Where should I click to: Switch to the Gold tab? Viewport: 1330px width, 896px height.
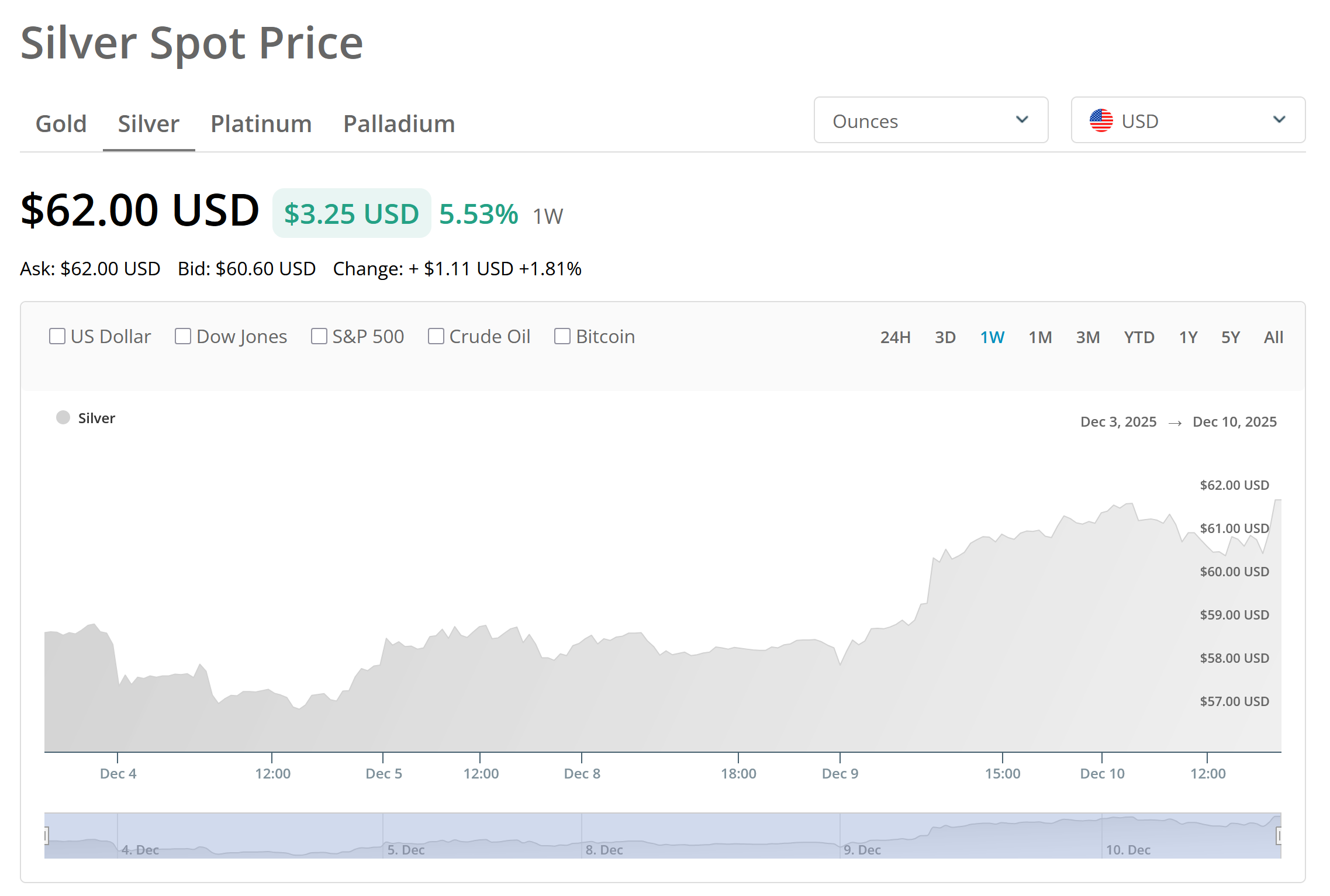[61, 124]
